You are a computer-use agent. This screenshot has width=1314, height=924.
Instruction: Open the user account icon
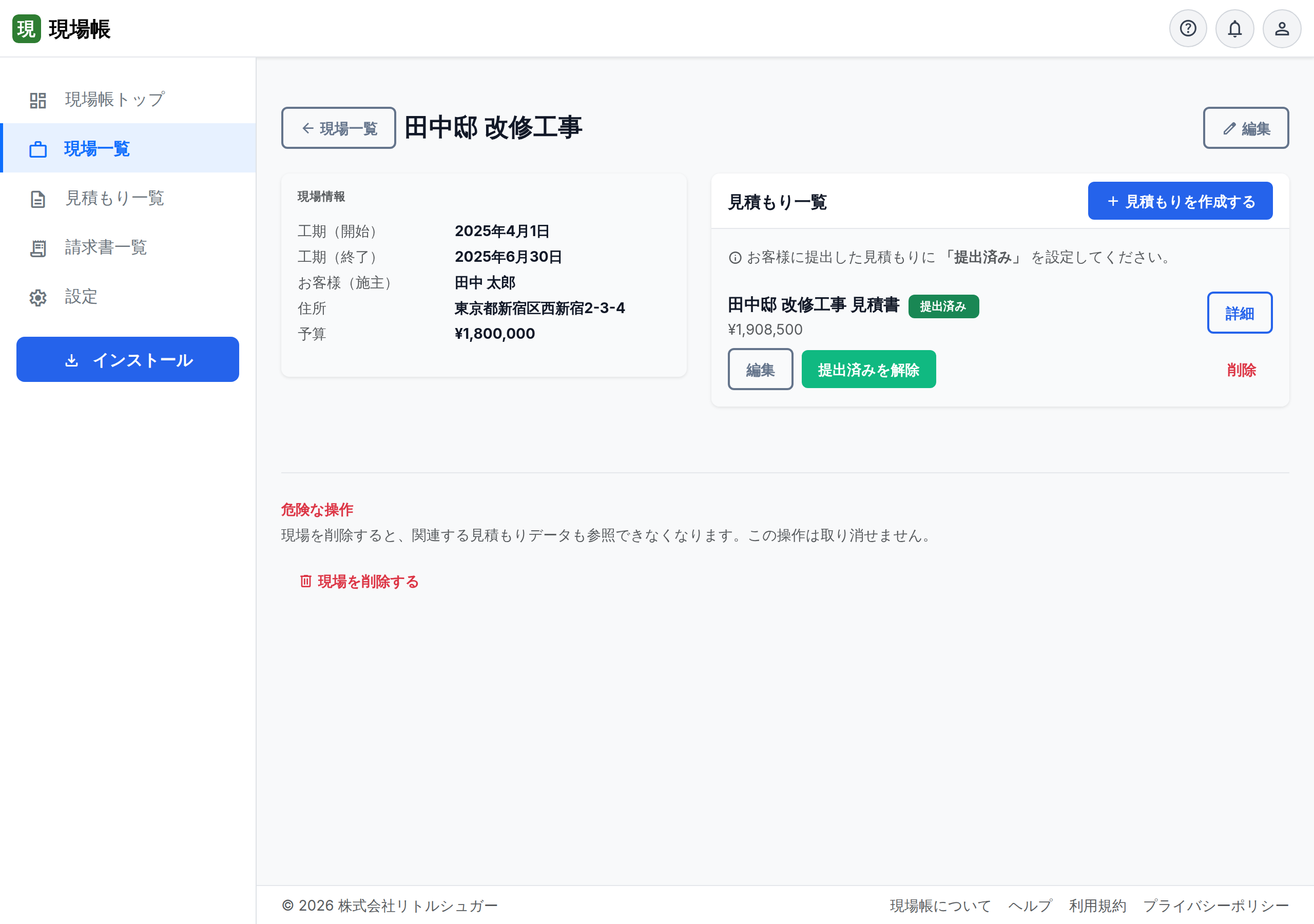1282,29
